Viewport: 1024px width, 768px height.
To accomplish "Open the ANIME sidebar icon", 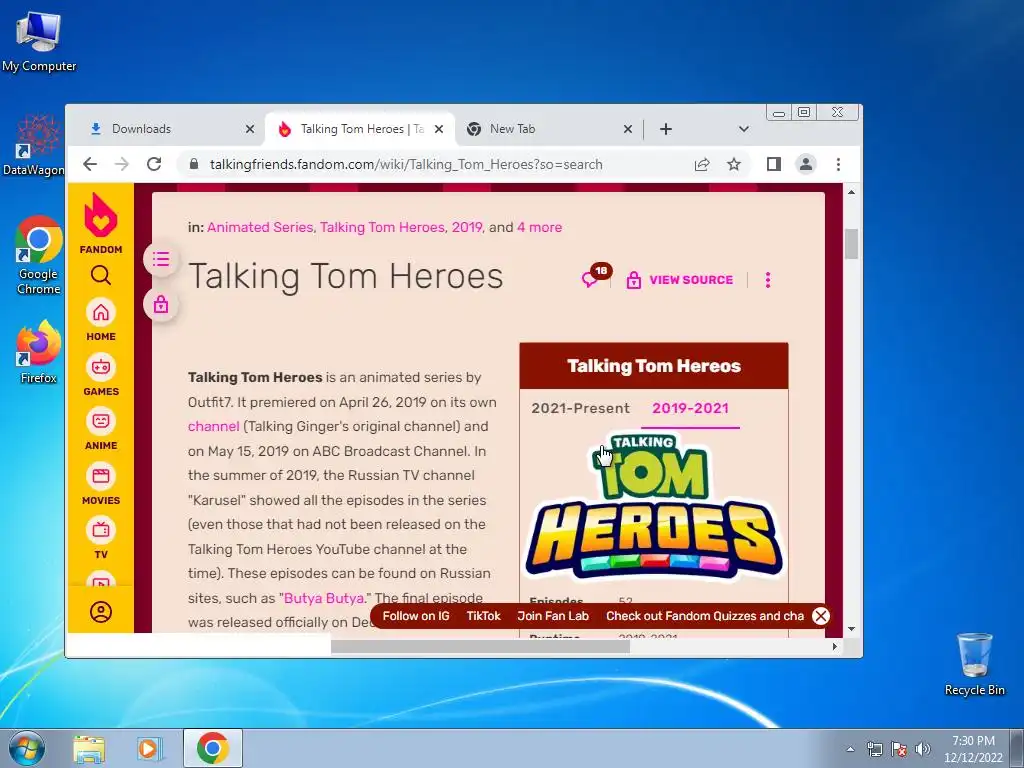I will coord(101,421).
